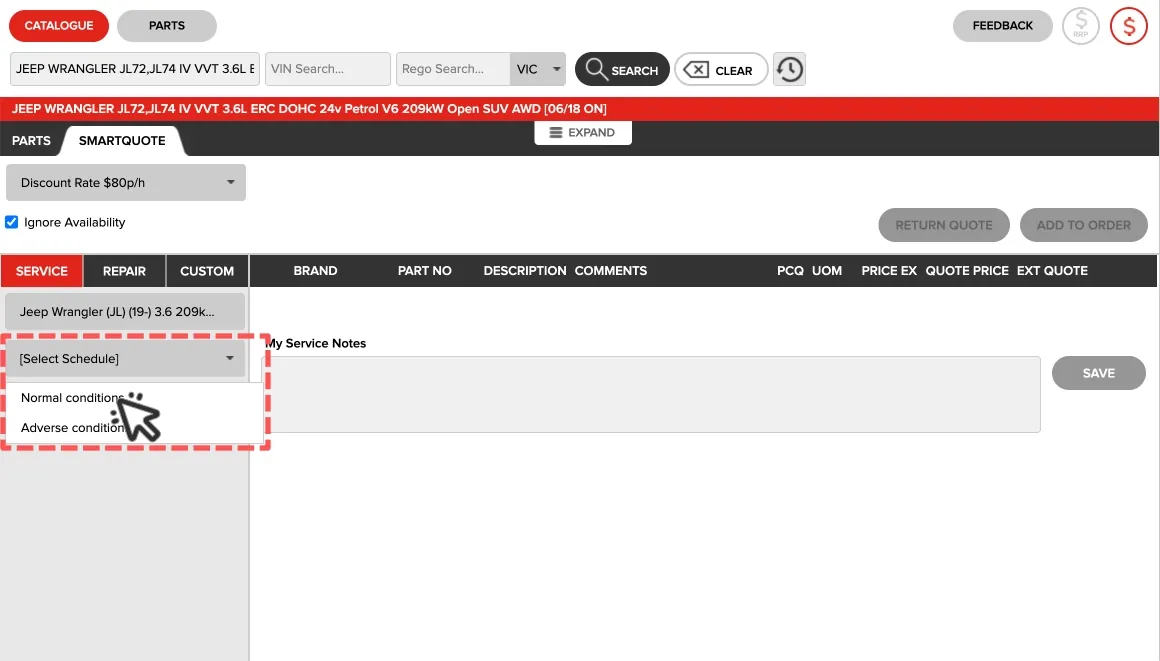Click the Description column header

pyautogui.click(x=525, y=271)
